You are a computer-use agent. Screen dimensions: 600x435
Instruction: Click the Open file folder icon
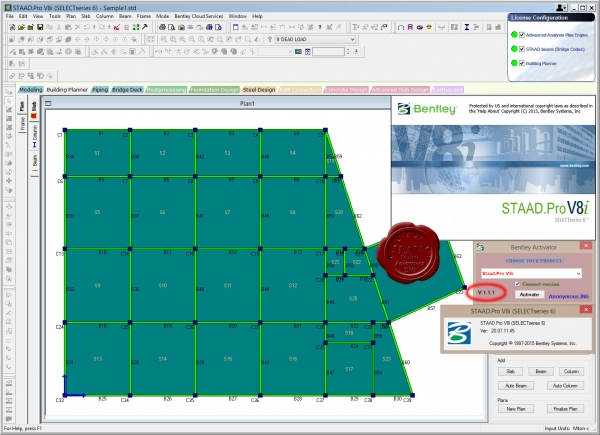[21, 27]
